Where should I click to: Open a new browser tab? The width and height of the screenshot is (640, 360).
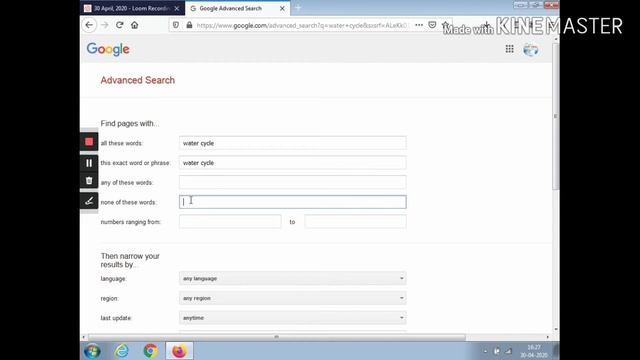pyautogui.click(x=298, y=8)
